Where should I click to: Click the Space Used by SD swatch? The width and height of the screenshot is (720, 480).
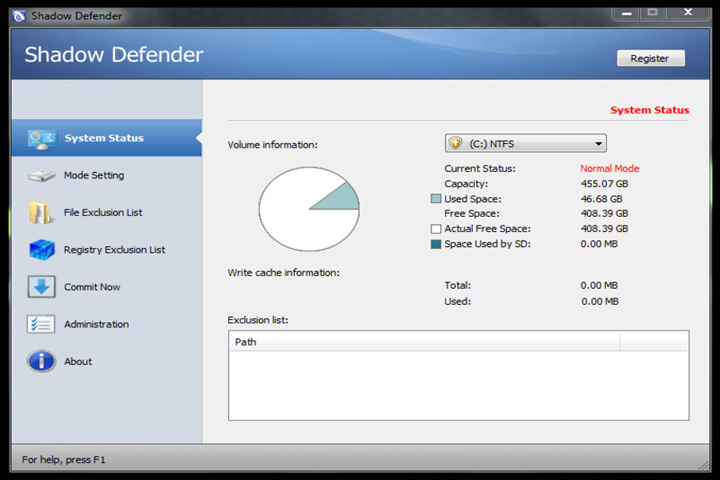click(436, 244)
